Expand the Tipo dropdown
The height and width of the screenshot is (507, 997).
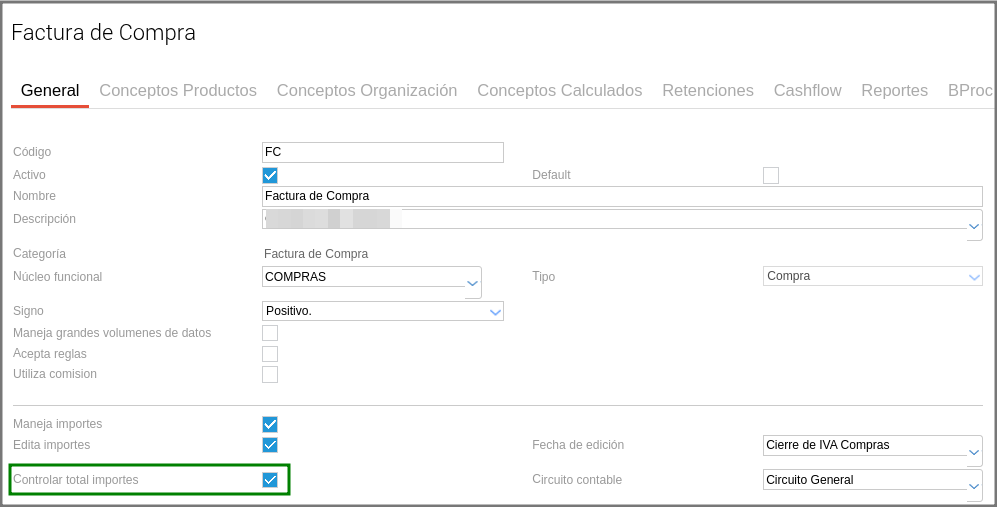pyautogui.click(x=974, y=277)
